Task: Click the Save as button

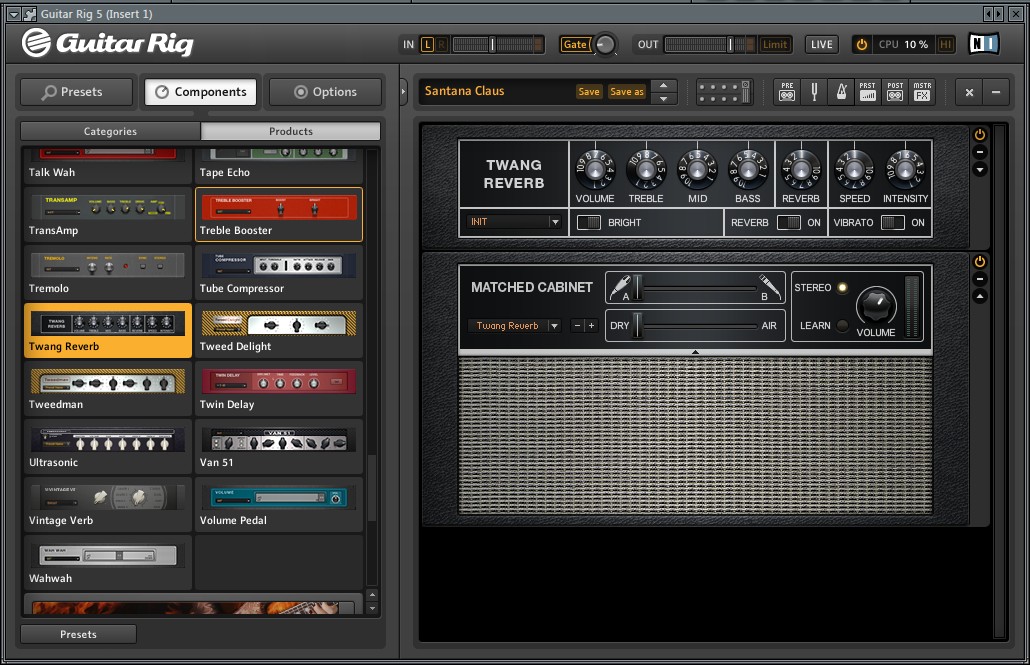Action: point(627,91)
